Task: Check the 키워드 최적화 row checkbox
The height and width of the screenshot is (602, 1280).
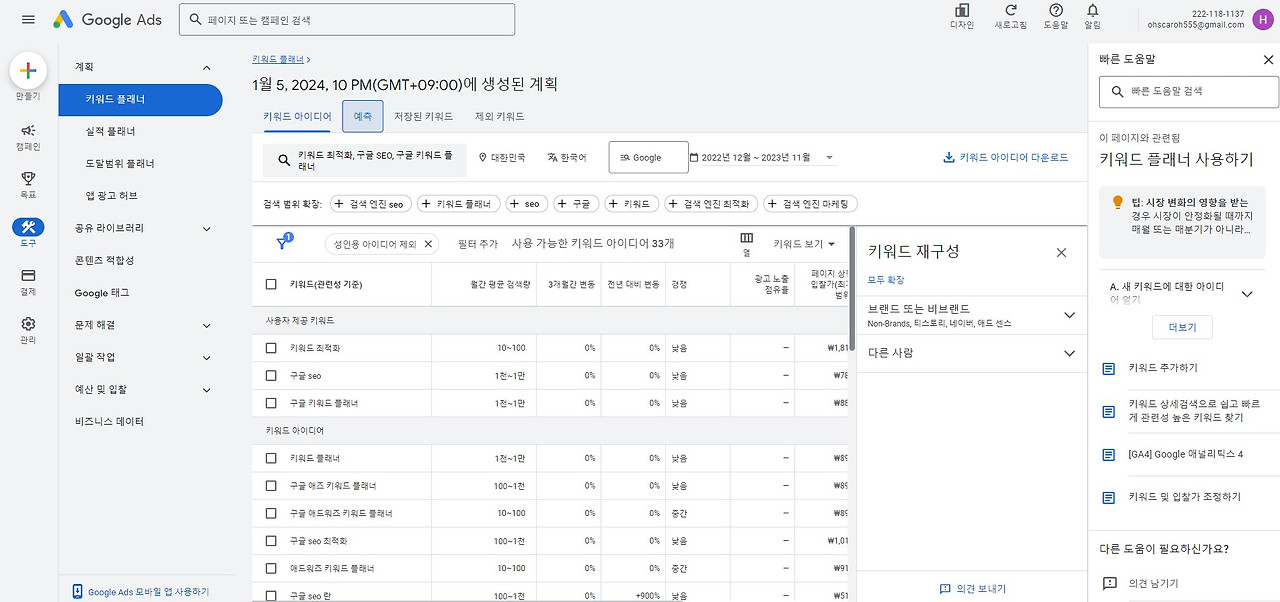Action: [271, 348]
